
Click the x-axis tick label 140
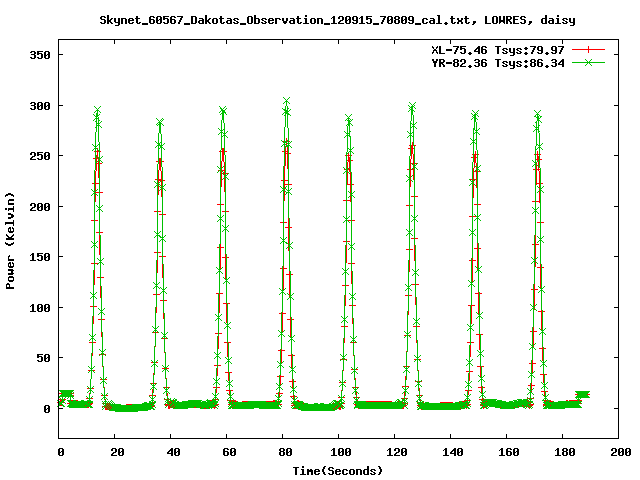(452, 452)
